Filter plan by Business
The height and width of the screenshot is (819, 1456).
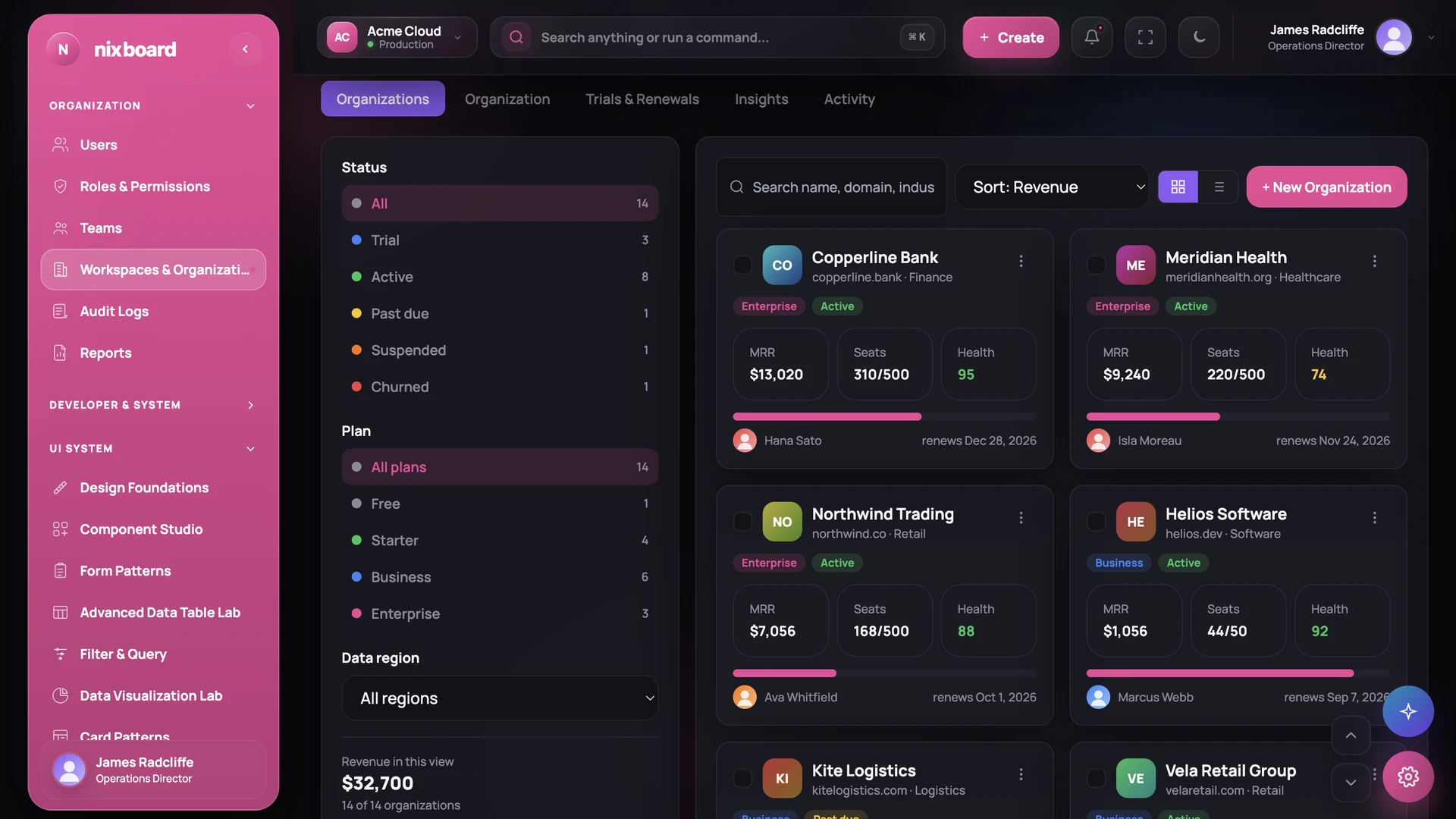[x=500, y=577]
